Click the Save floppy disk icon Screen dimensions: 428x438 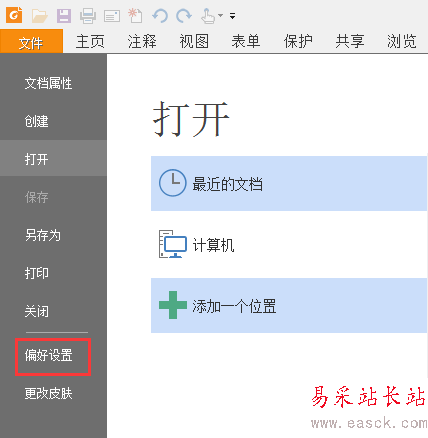click(x=64, y=16)
